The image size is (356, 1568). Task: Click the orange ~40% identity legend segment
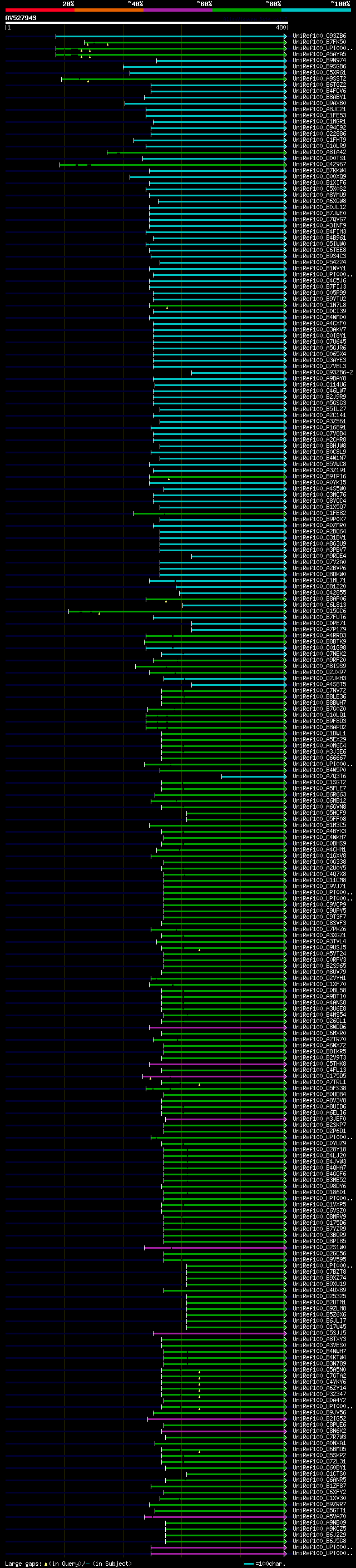pos(109,10)
